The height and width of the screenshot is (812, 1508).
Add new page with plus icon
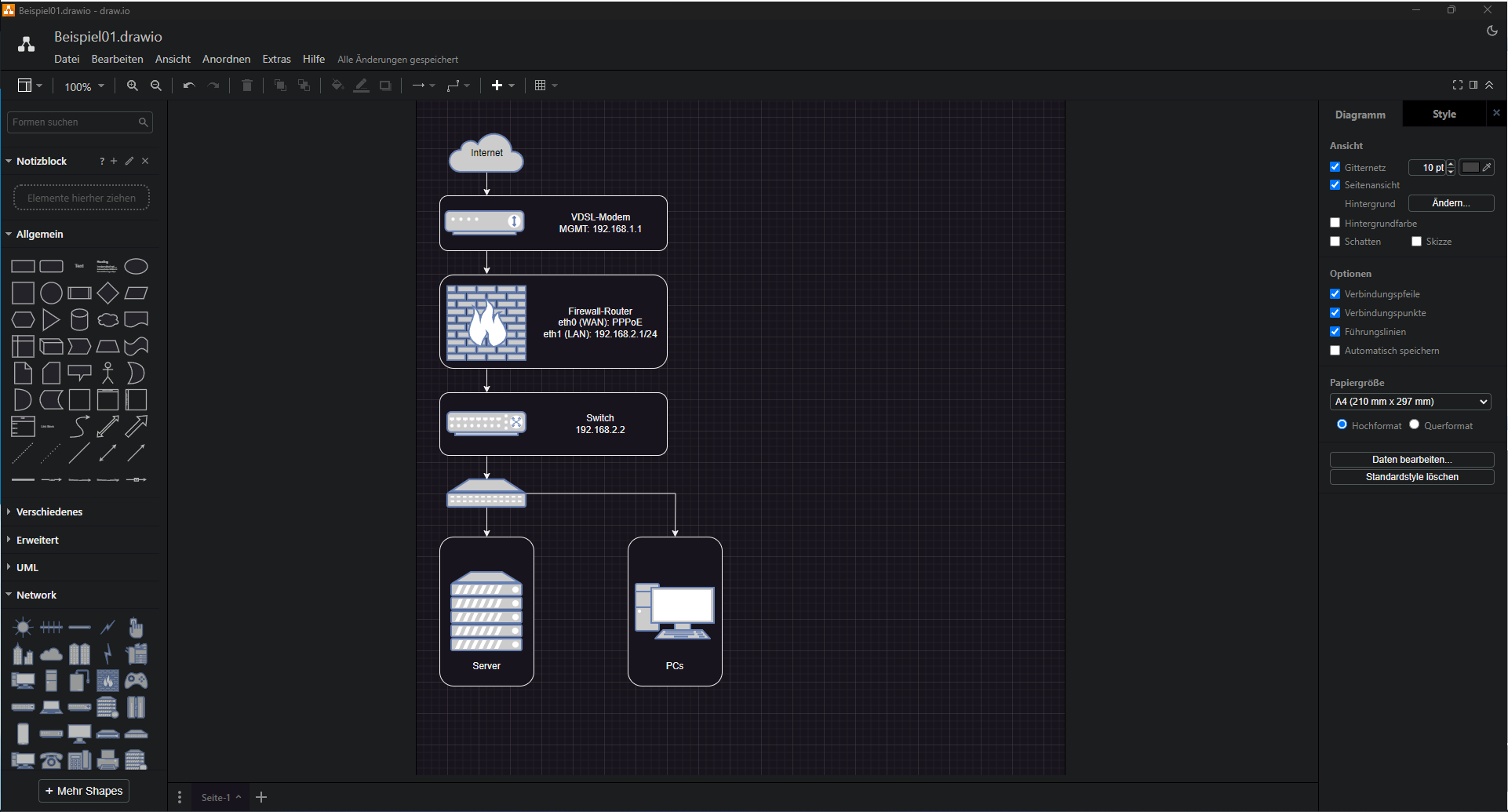[x=262, y=797]
